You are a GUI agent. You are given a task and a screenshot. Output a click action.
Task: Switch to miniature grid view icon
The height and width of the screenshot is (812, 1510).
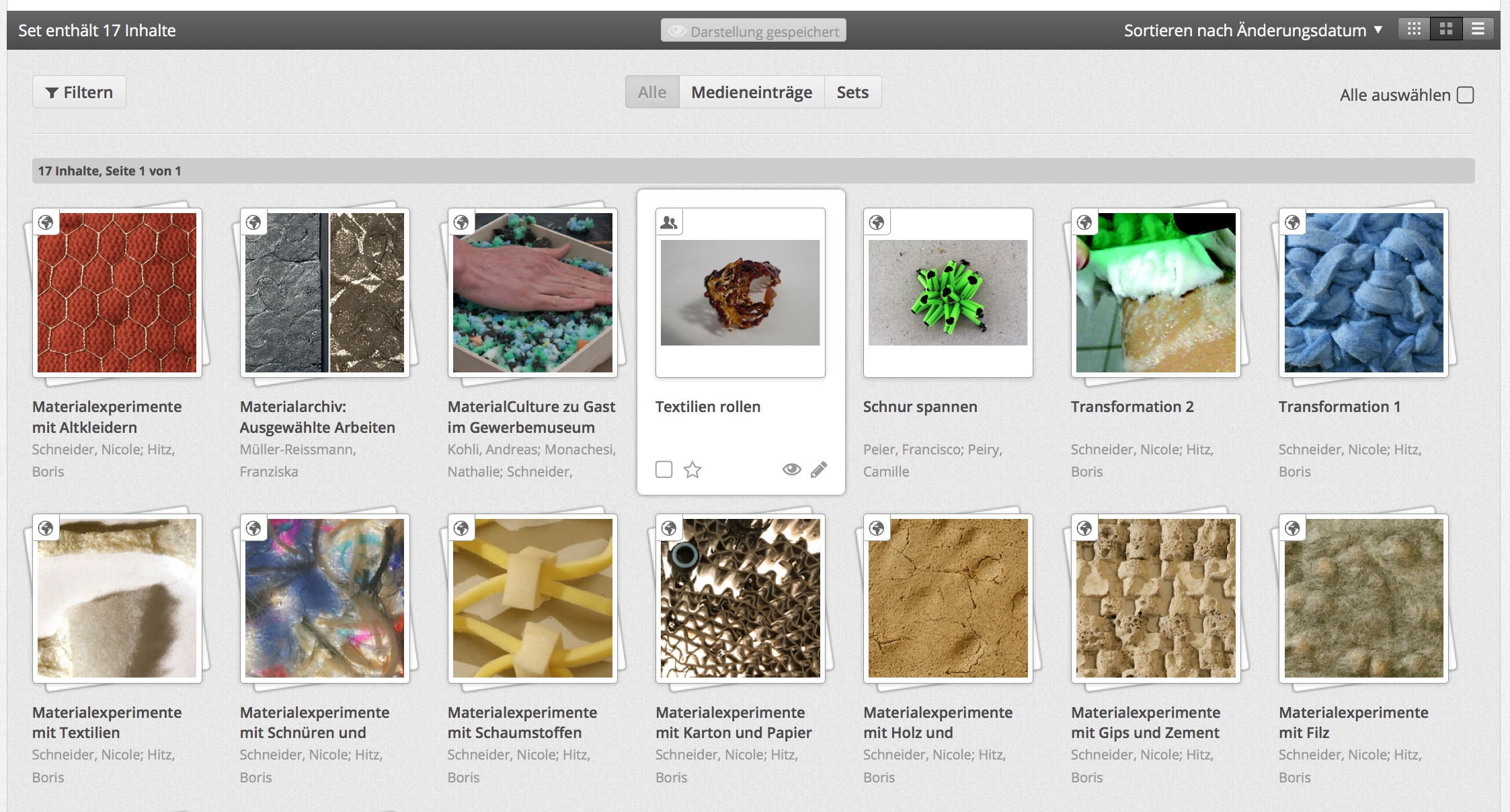coord(1414,29)
